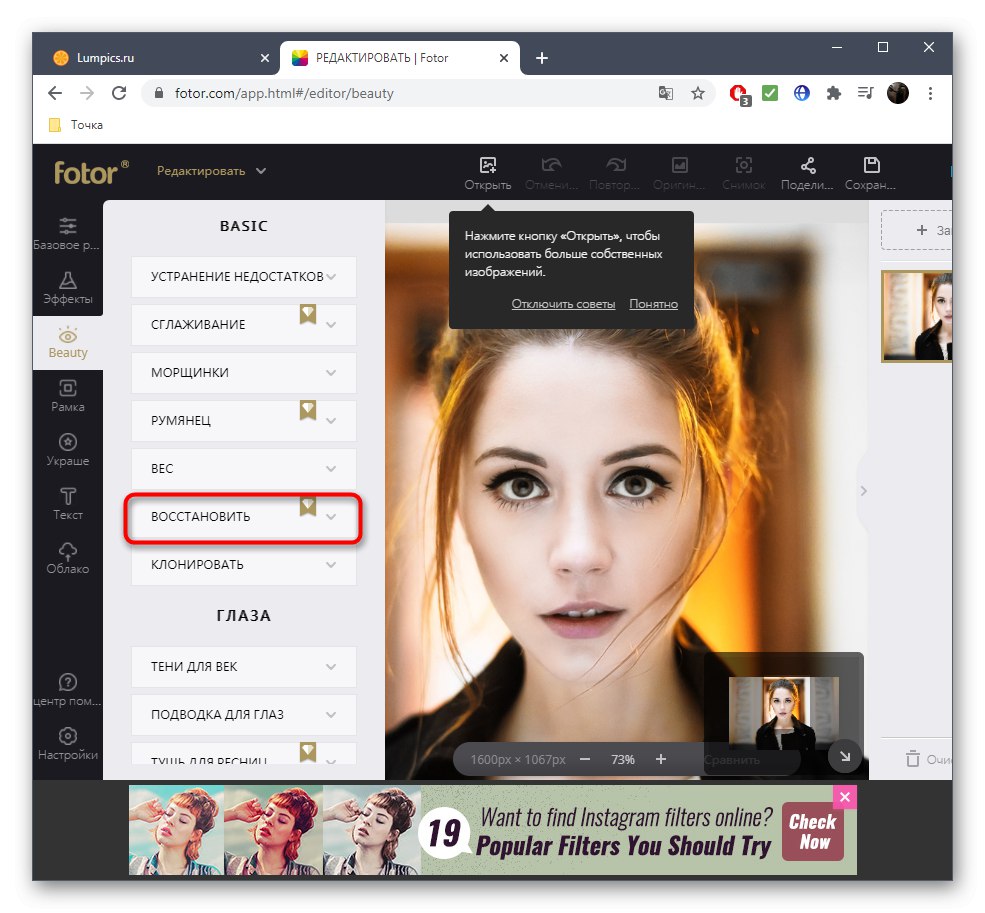The image size is (985, 913).
Task: Open the browser extensions puzzle icon
Action: tap(834, 94)
